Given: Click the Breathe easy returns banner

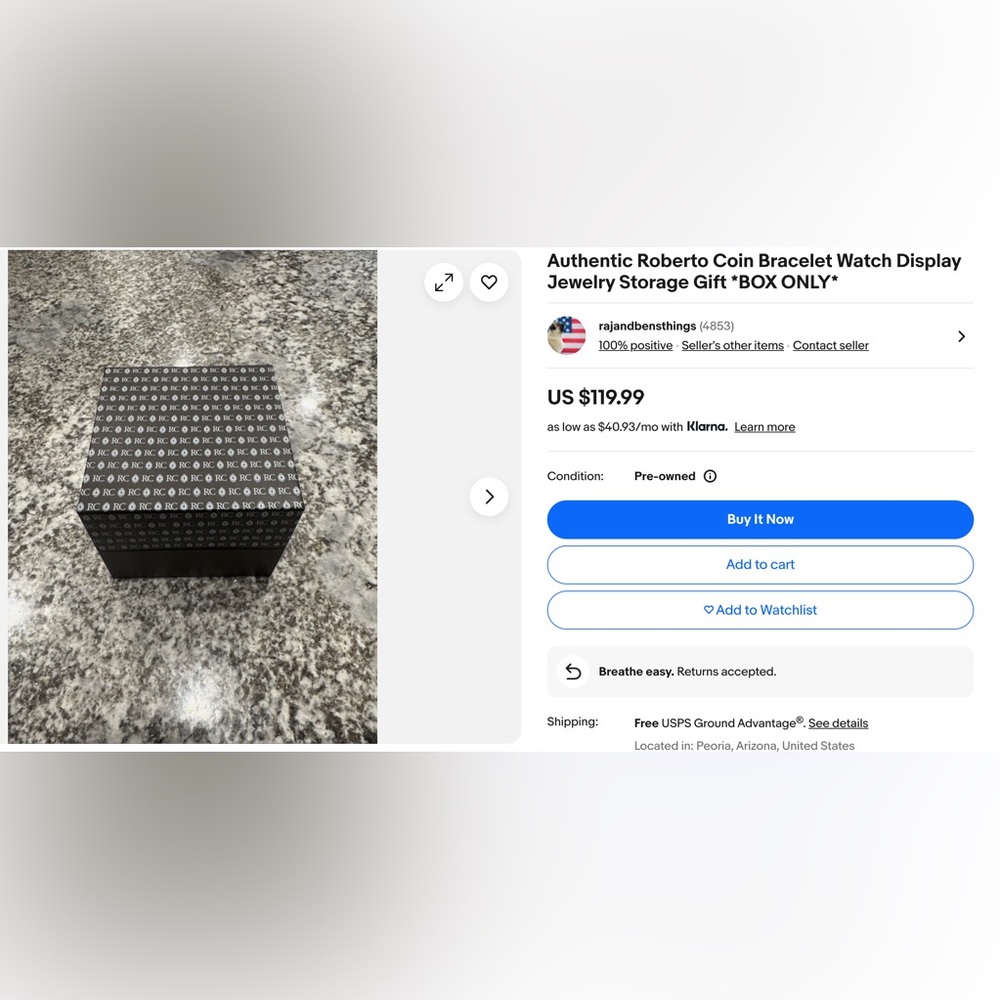Looking at the screenshot, I should (760, 672).
